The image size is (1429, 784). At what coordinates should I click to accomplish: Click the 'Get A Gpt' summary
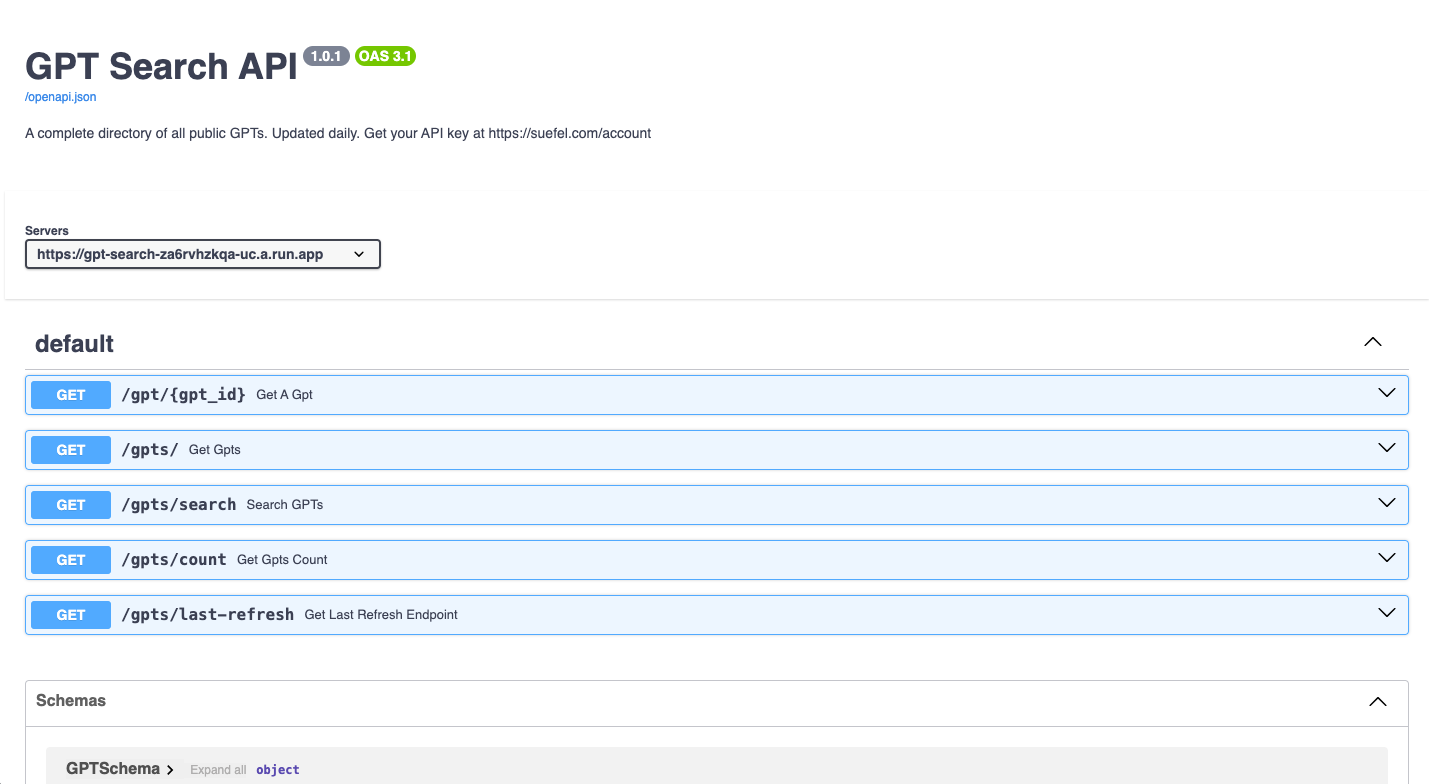(285, 395)
